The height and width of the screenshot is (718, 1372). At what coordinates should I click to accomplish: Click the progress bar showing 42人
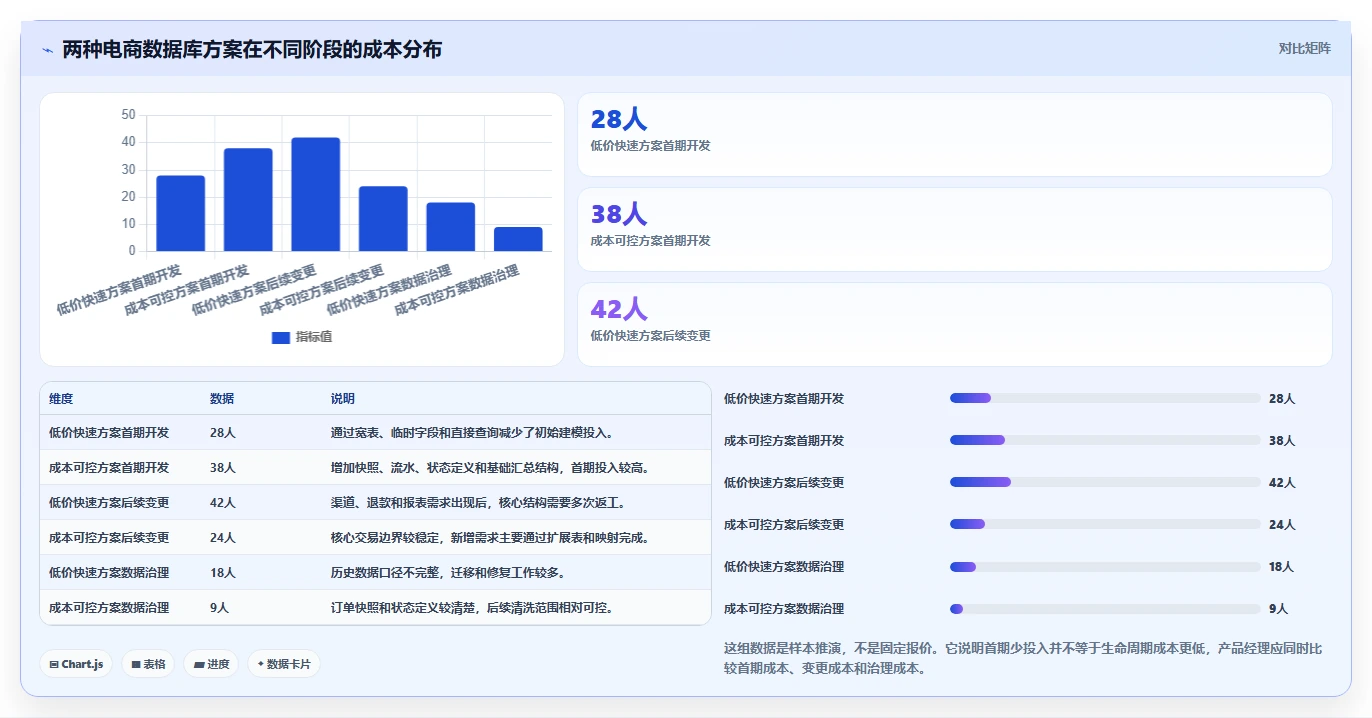1105,482
